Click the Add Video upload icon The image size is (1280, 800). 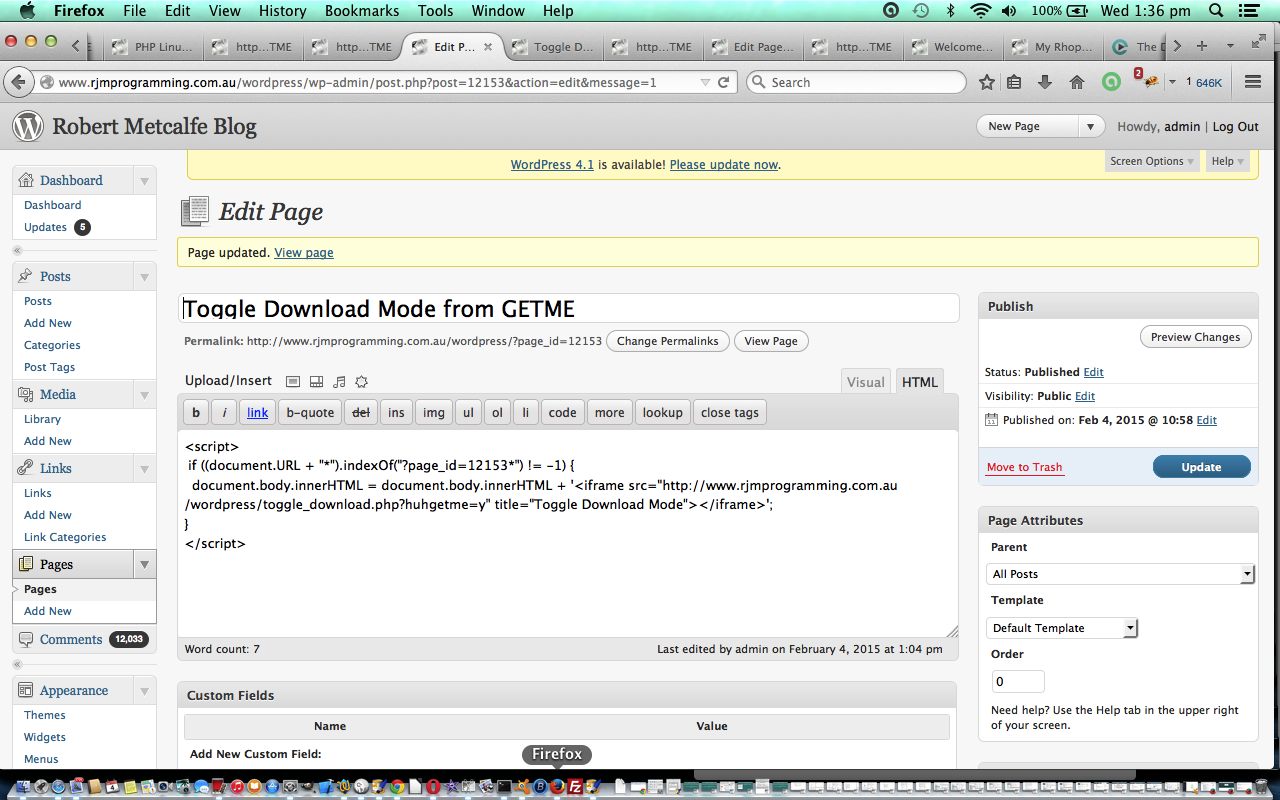pyautogui.click(x=316, y=381)
